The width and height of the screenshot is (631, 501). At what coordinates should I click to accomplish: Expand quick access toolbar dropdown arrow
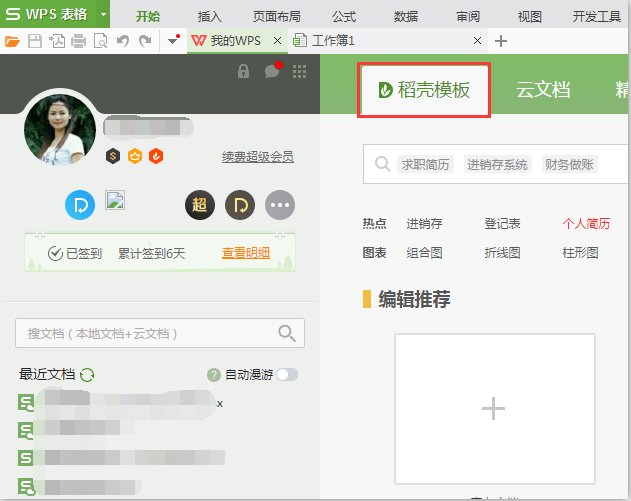[173, 40]
